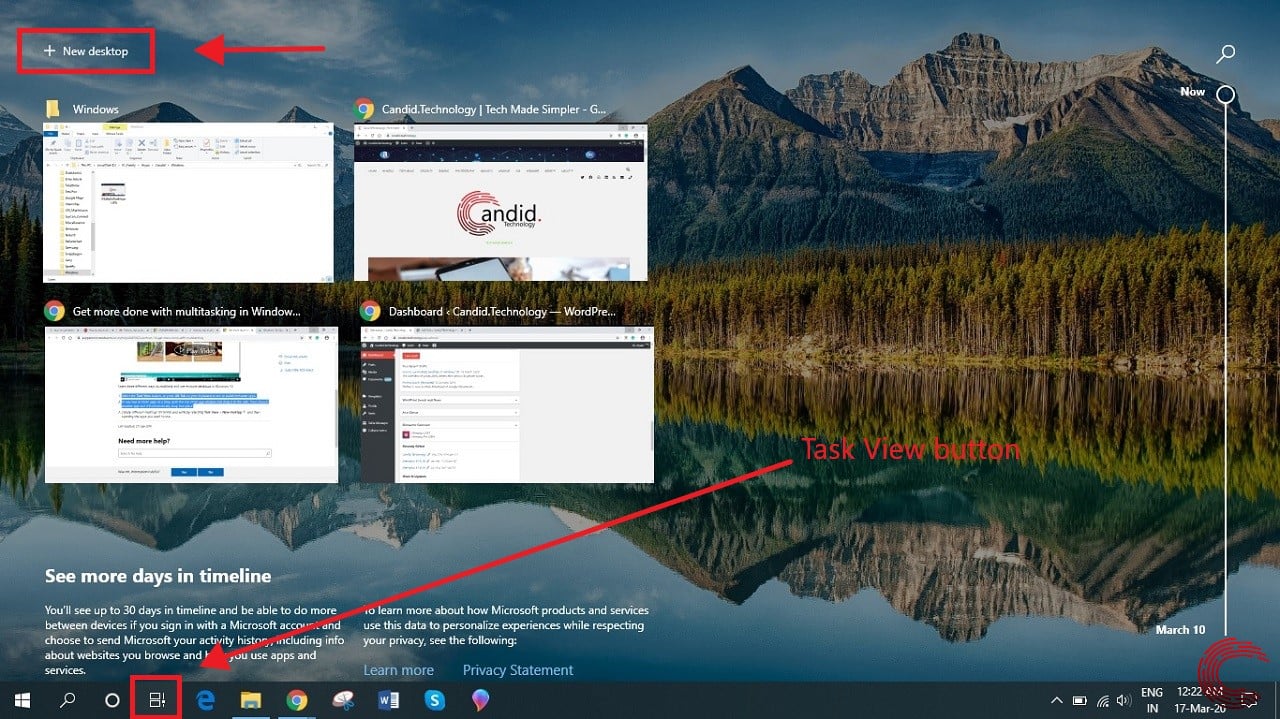
Task: Click the 'Dashboard ‹ Candid.Technology — WordPress' title text
Action: click(x=502, y=311)
